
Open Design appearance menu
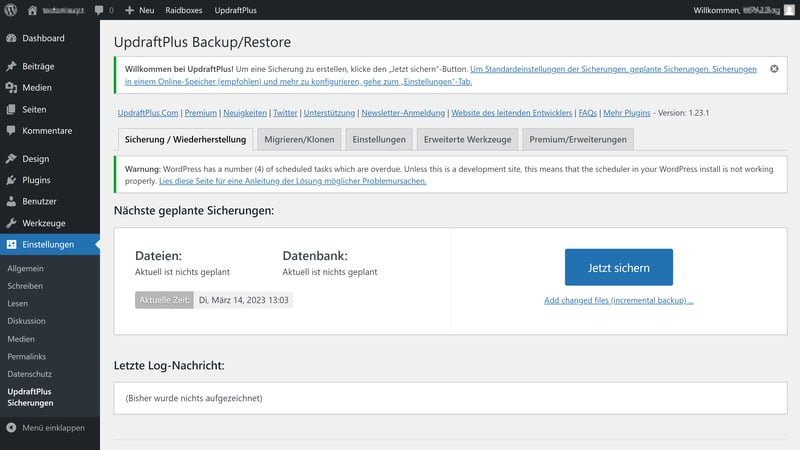coord(35,158)
